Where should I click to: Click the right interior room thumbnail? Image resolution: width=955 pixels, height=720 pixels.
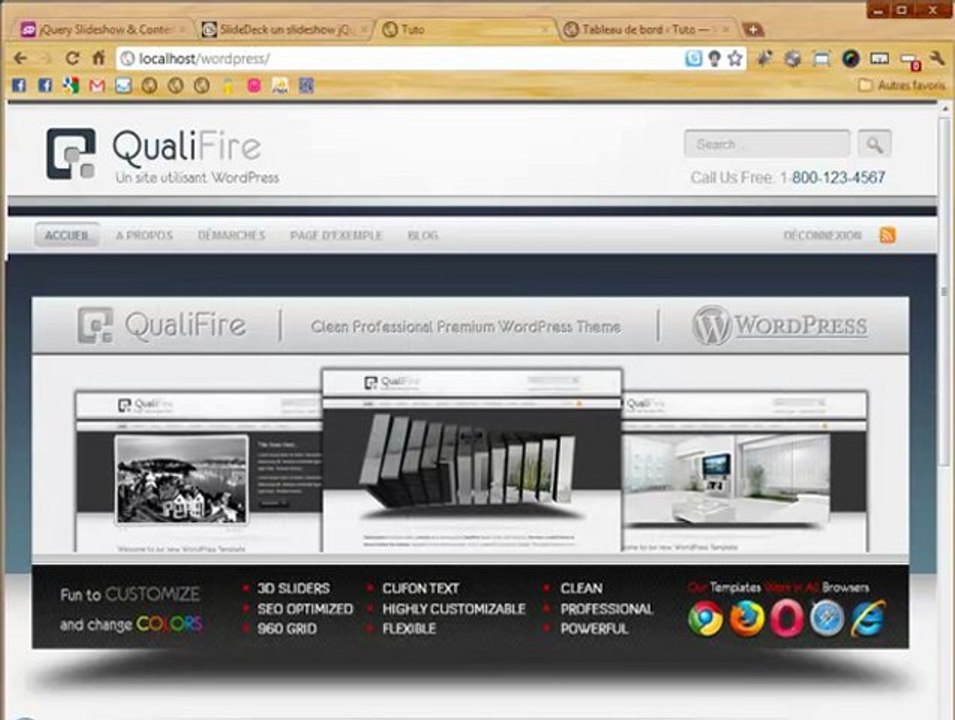point(727,478)
